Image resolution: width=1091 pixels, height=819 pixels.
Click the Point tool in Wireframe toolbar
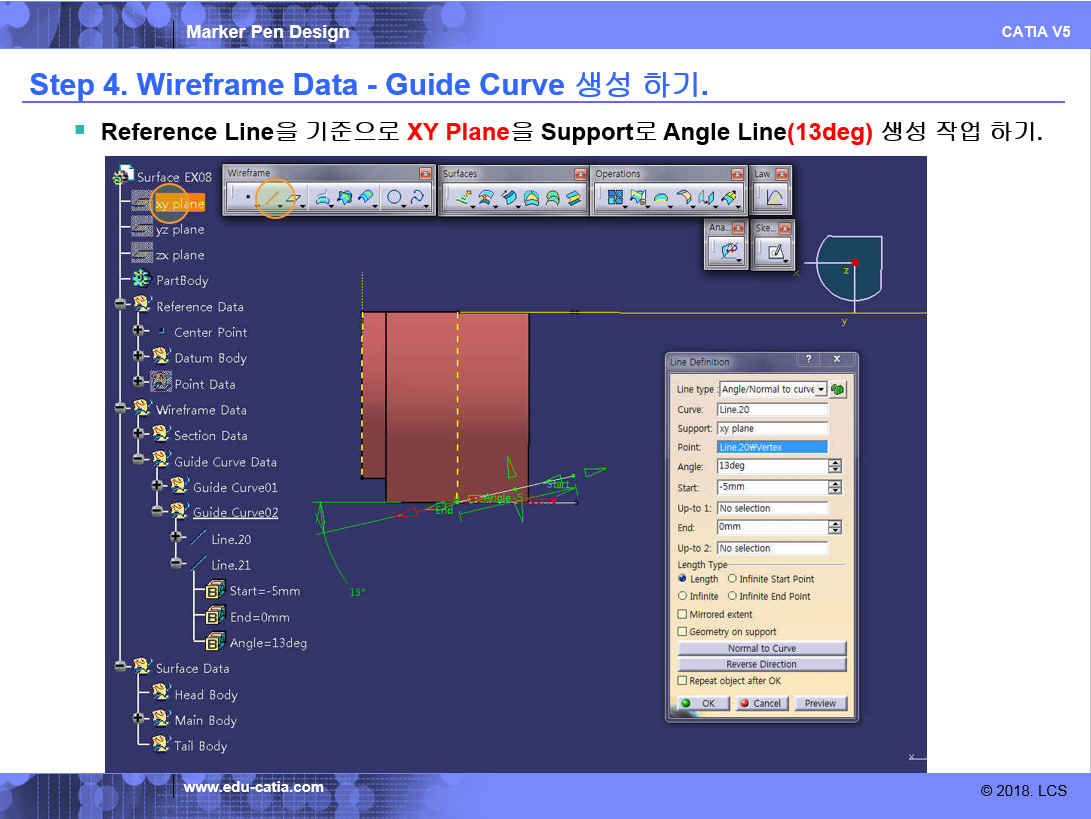coord(245,198)
